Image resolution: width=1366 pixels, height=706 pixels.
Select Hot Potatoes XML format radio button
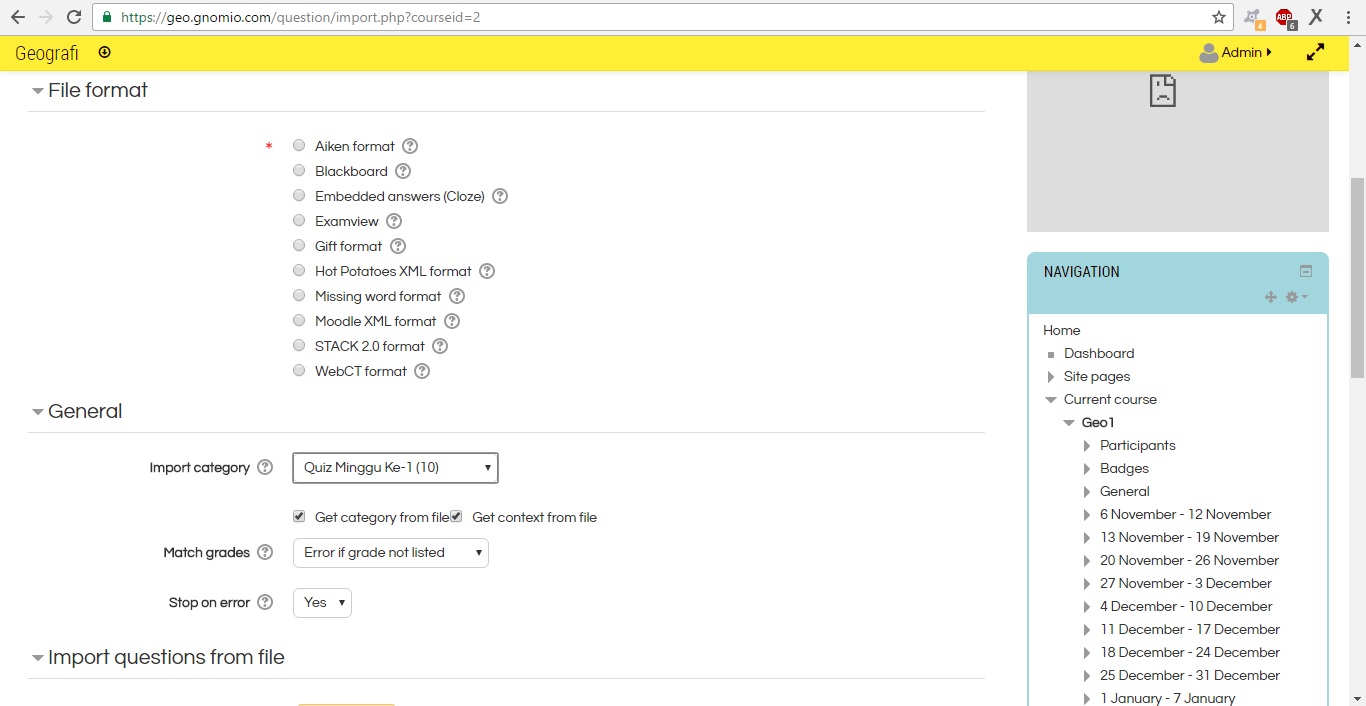(x=299, y=270)
